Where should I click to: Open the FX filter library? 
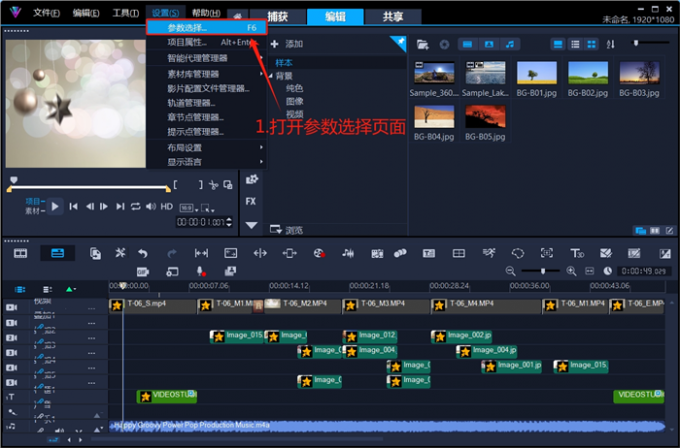251,201
